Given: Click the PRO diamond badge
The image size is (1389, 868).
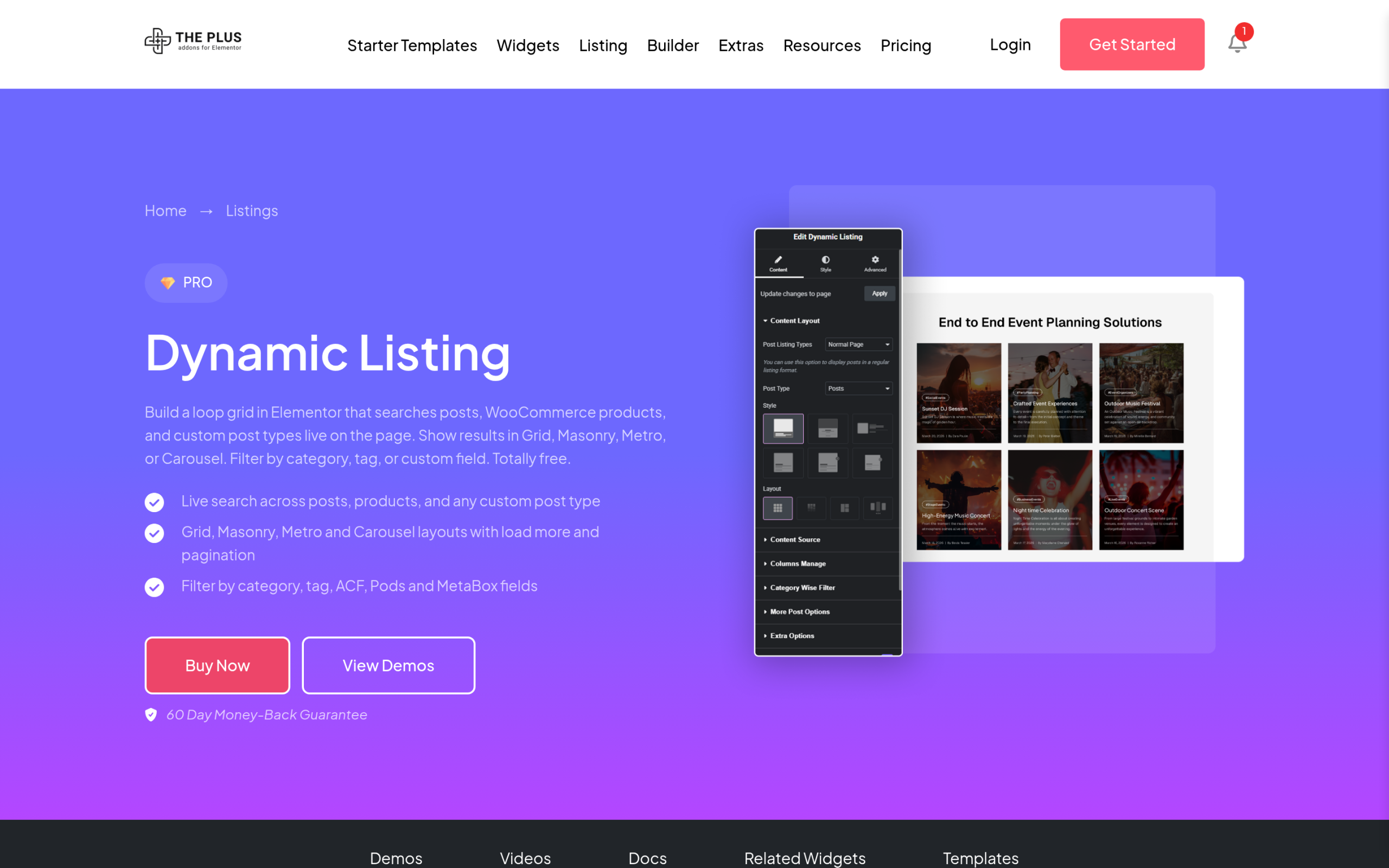Looking at the screenshot, I should 186,283.
